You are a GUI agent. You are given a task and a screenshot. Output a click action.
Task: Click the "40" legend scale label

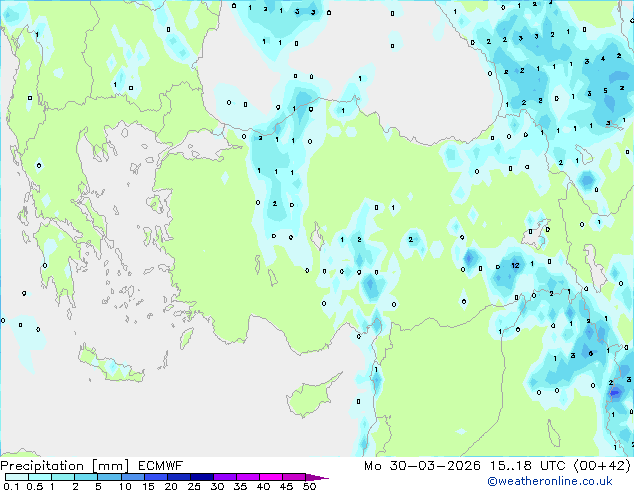(x=263, y=486)
